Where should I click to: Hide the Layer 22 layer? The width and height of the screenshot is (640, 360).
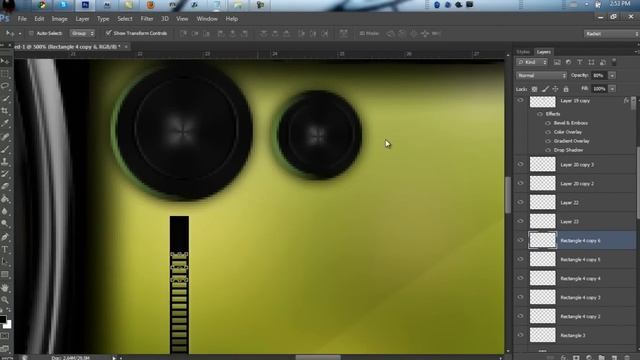point(520,202)
